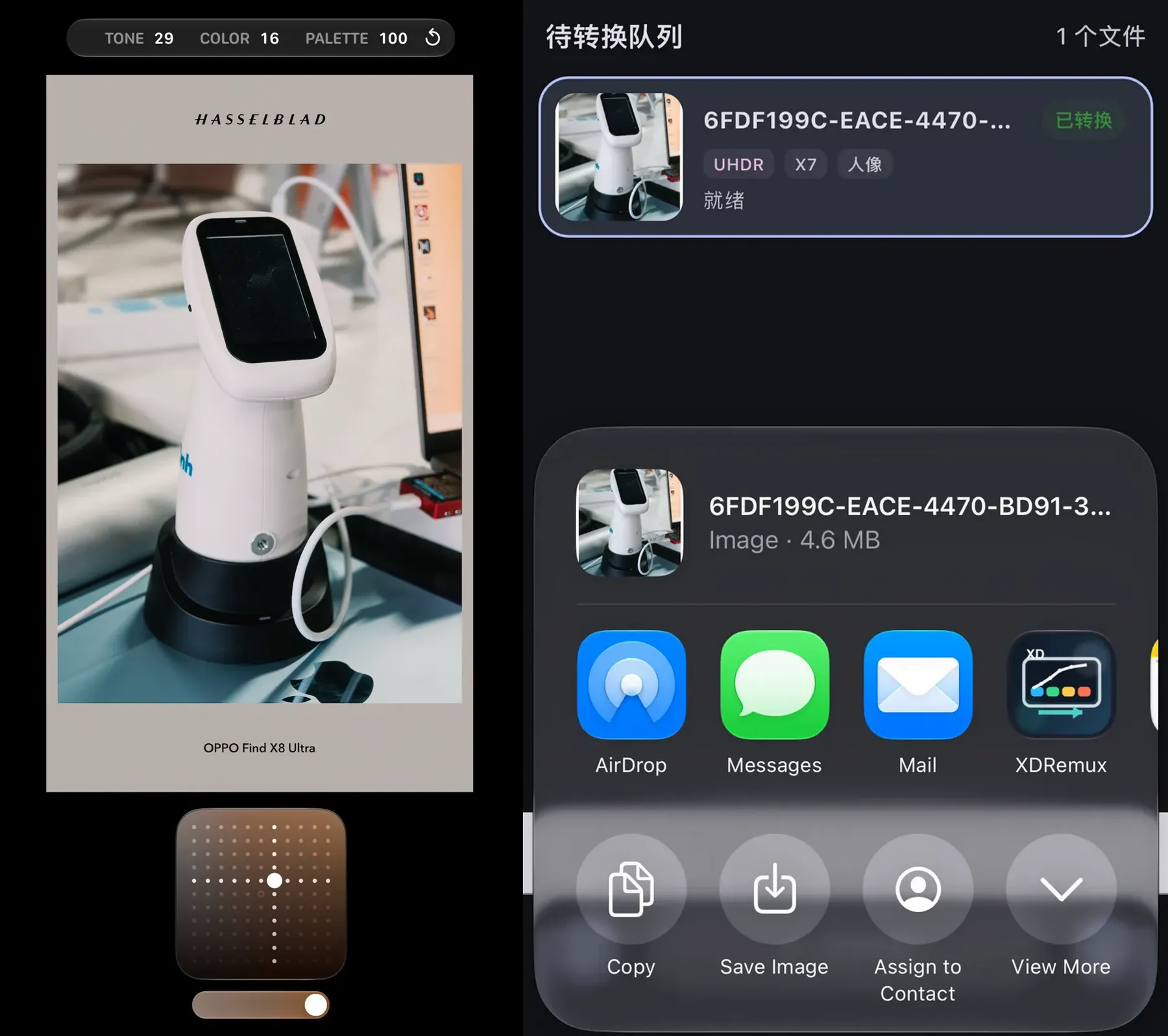Tap the share sheet image thumbnail

629,522
